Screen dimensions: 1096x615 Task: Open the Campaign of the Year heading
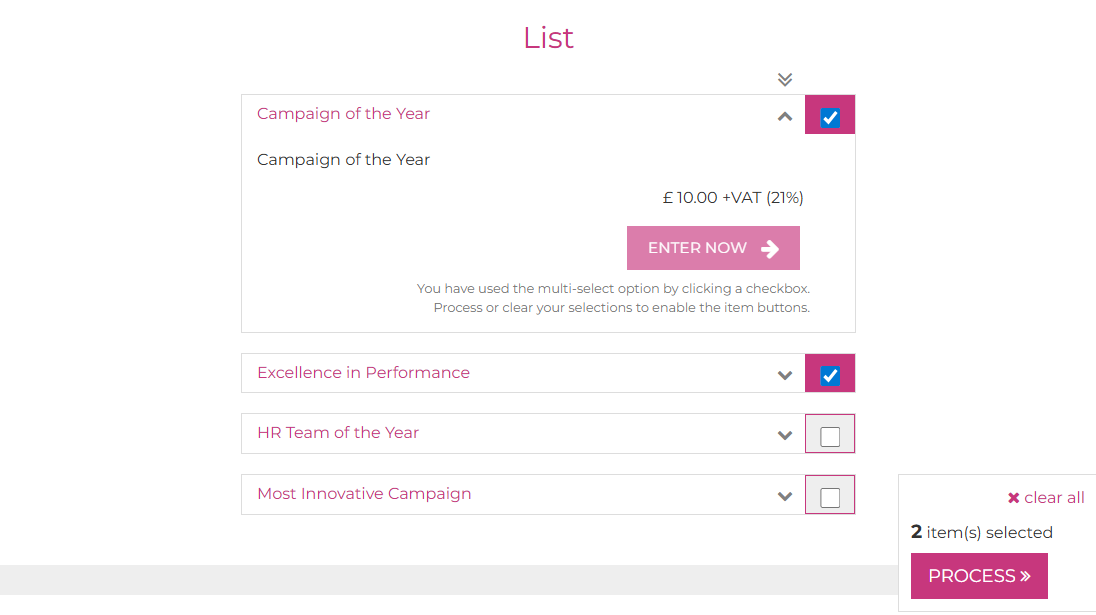point(343,114)
